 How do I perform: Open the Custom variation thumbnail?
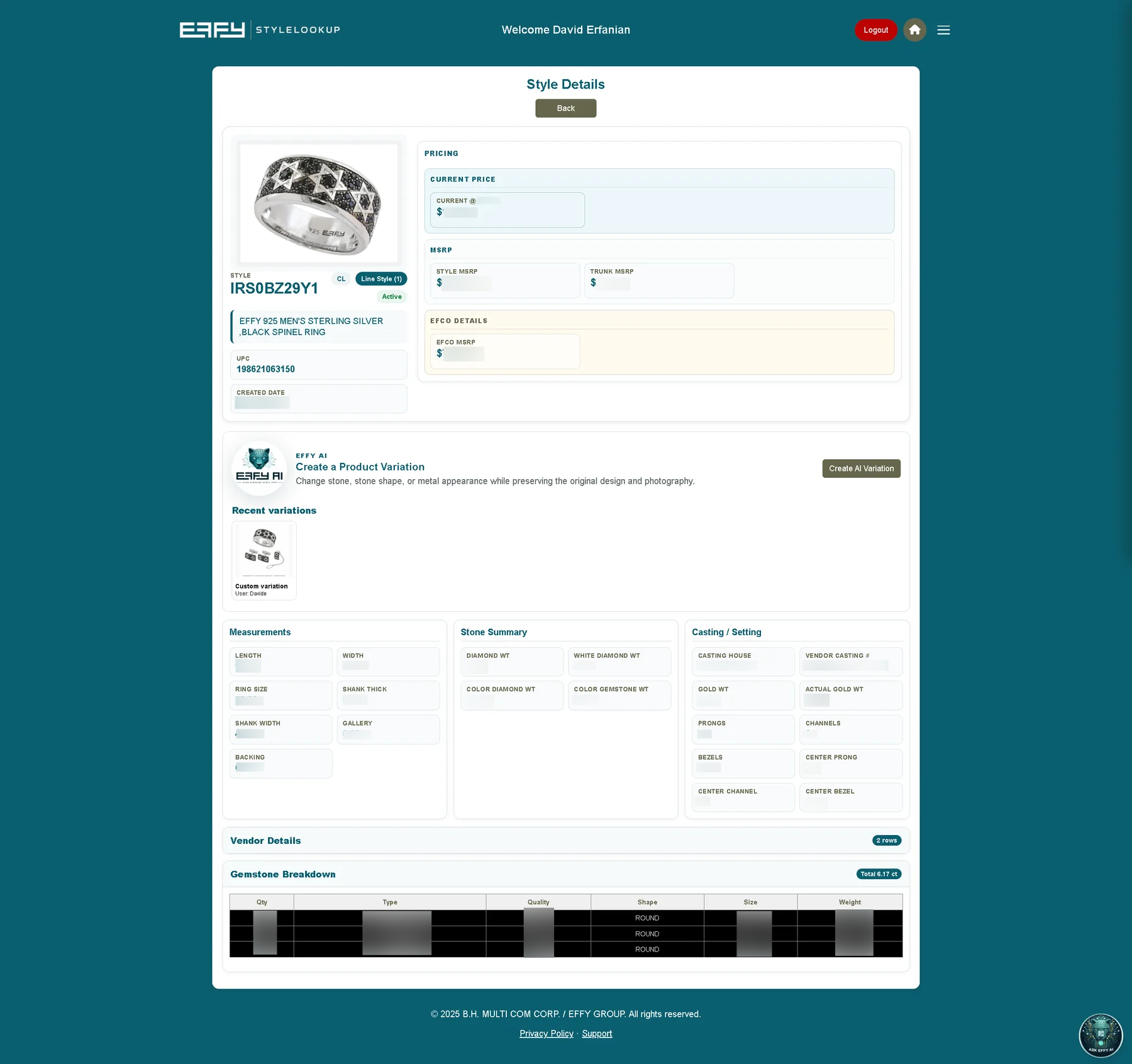264,560
